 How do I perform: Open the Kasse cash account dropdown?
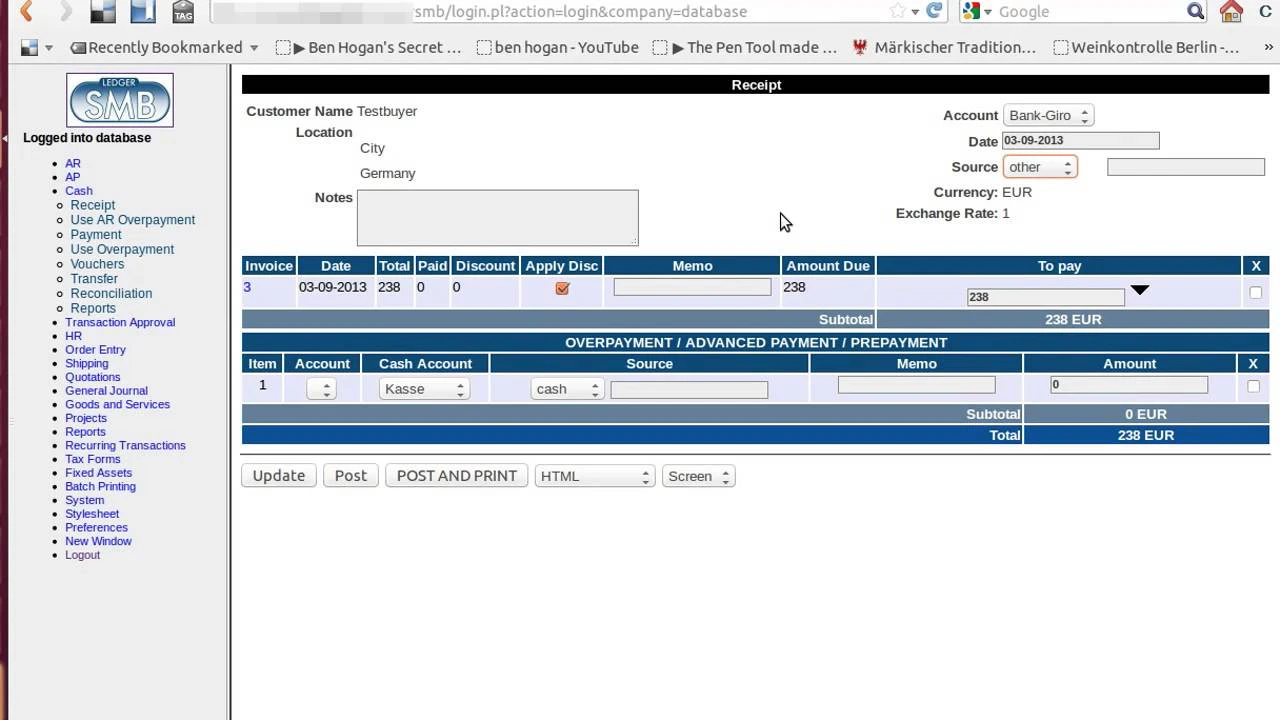click(424, 389)
